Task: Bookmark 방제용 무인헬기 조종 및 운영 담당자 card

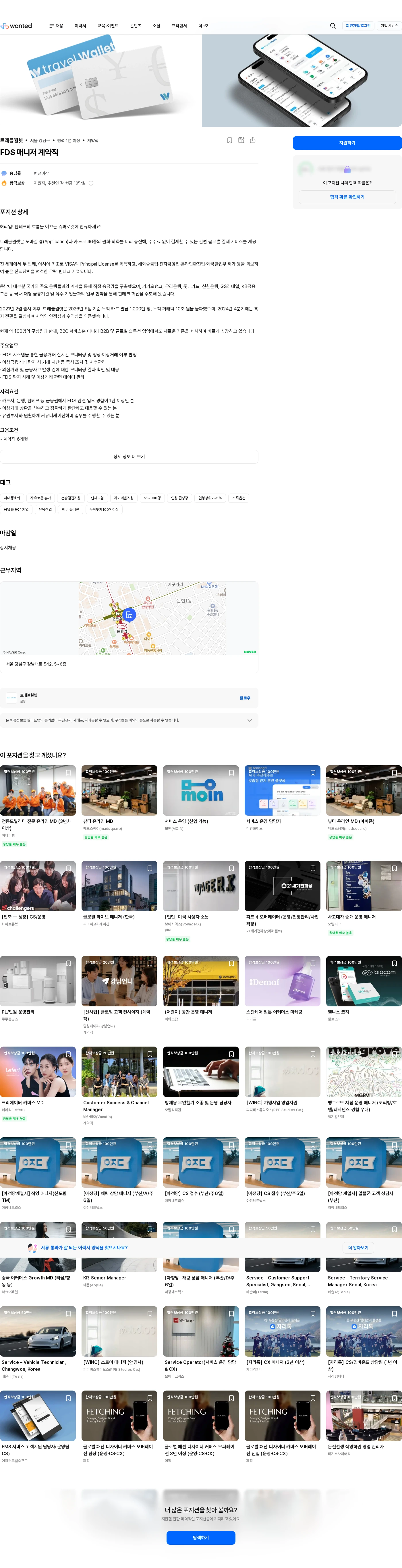Action: click(x=231, y=1054)
